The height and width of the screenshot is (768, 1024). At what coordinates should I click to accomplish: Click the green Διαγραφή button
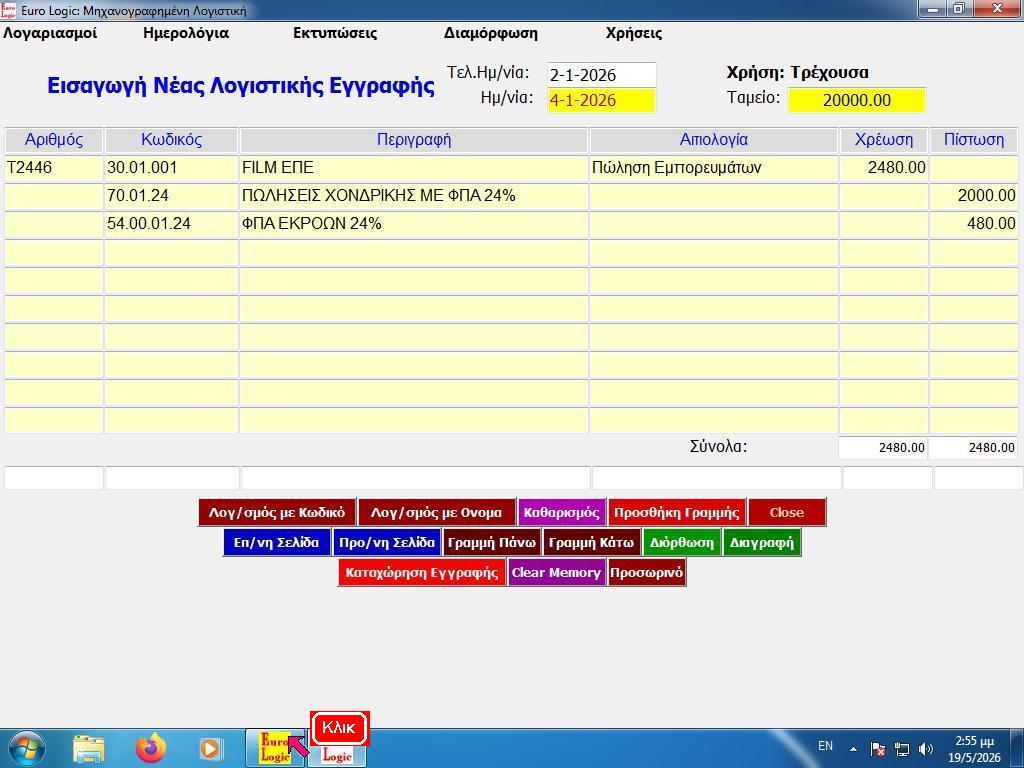click(761, 543)
